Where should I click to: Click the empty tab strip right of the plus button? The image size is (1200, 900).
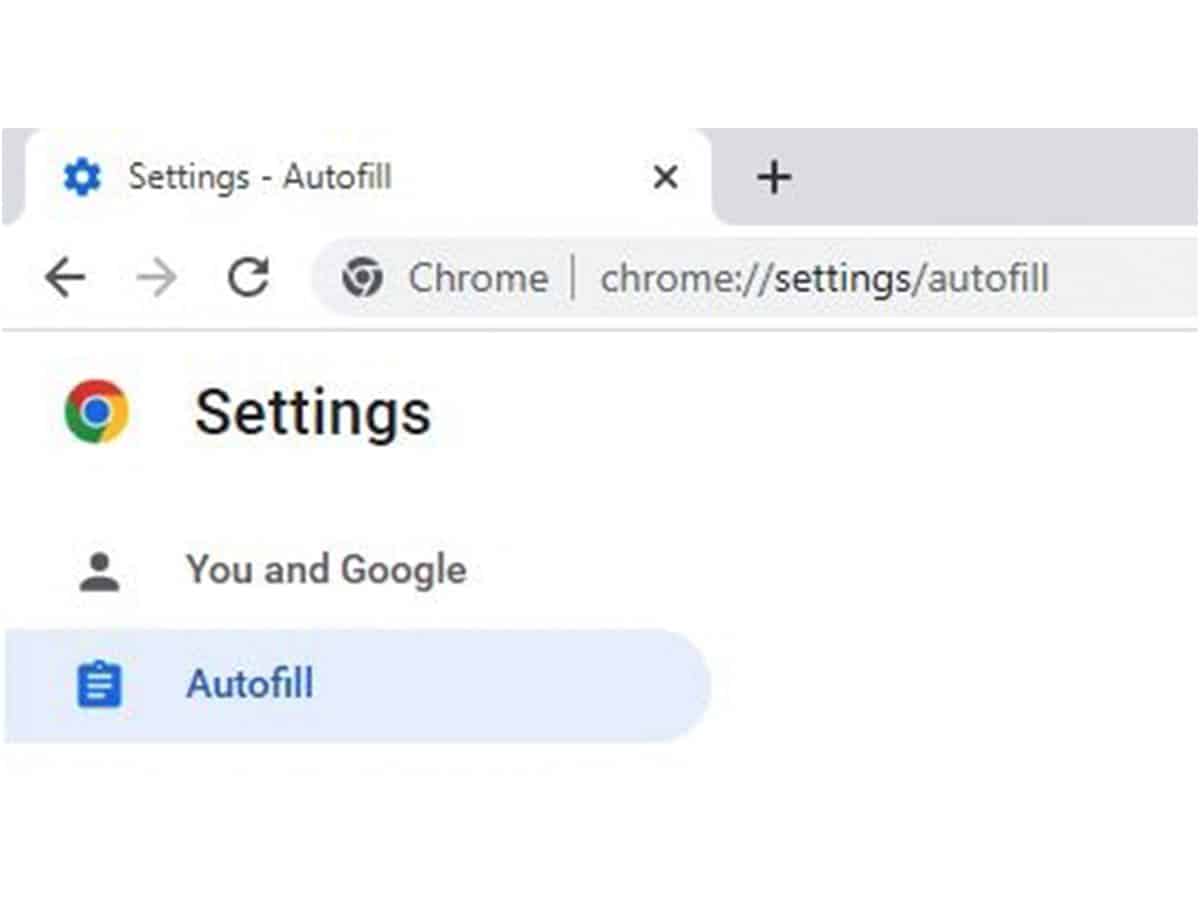coord(1000,176)
